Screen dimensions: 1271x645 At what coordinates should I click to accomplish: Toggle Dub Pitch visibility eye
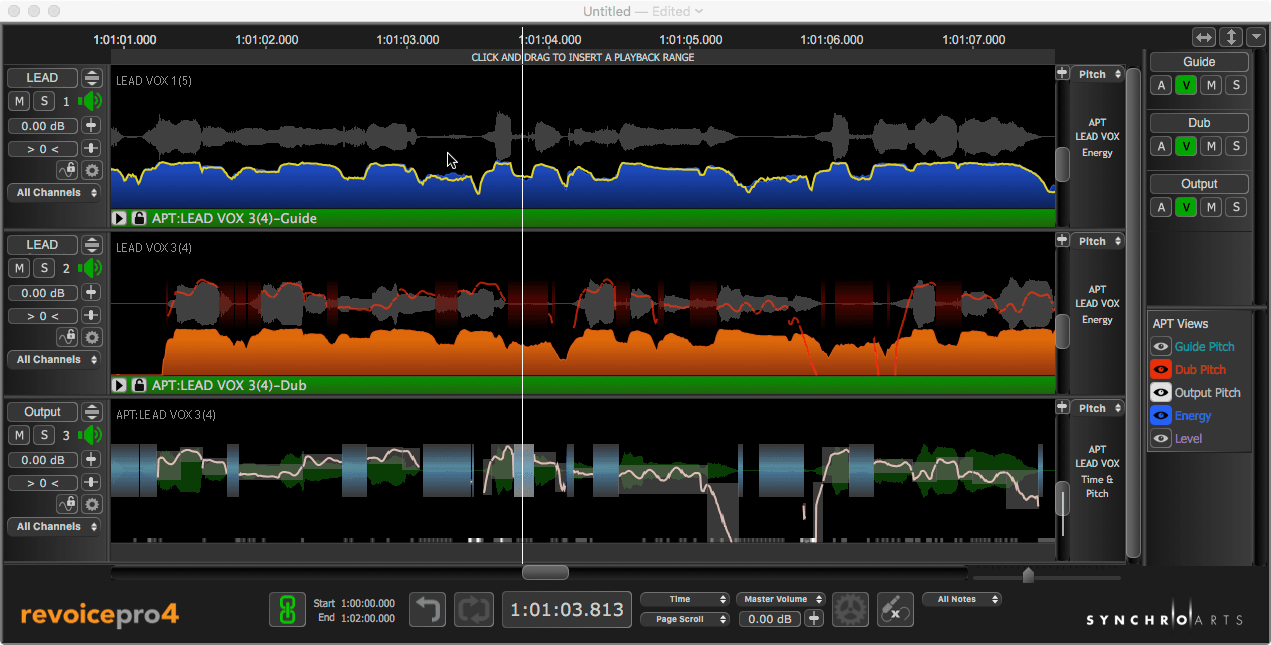(1161, 370)
